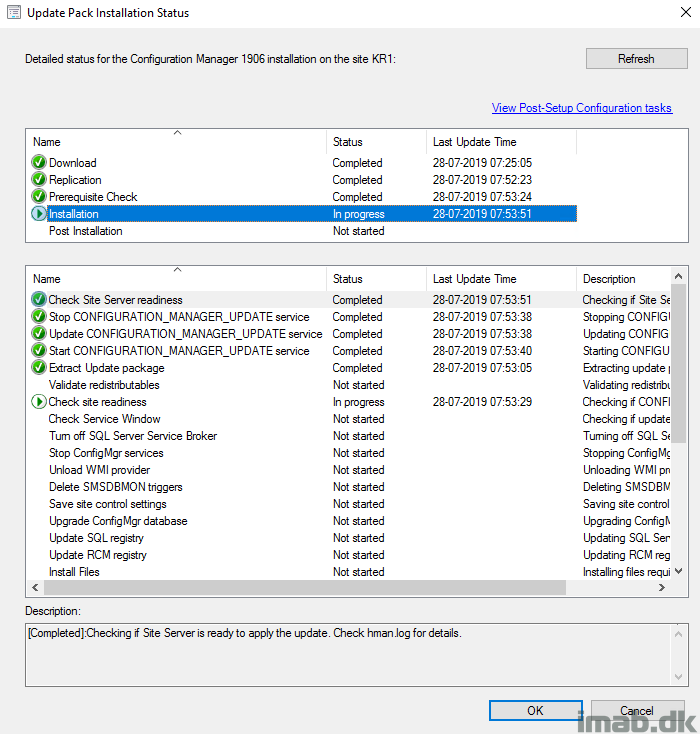Sort lower list by Description column header

click(x=624, y=279)
